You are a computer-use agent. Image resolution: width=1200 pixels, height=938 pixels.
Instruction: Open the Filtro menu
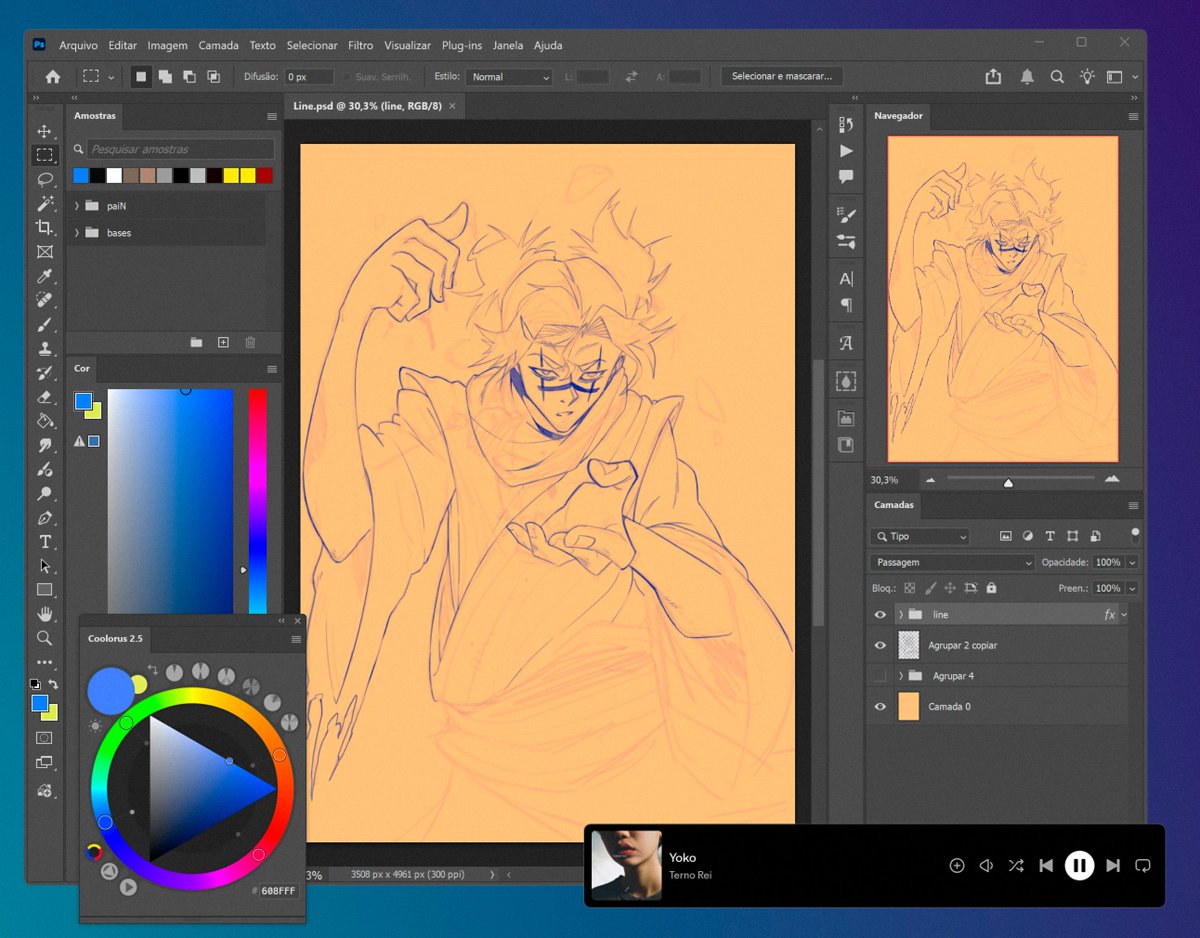(361, 45)
